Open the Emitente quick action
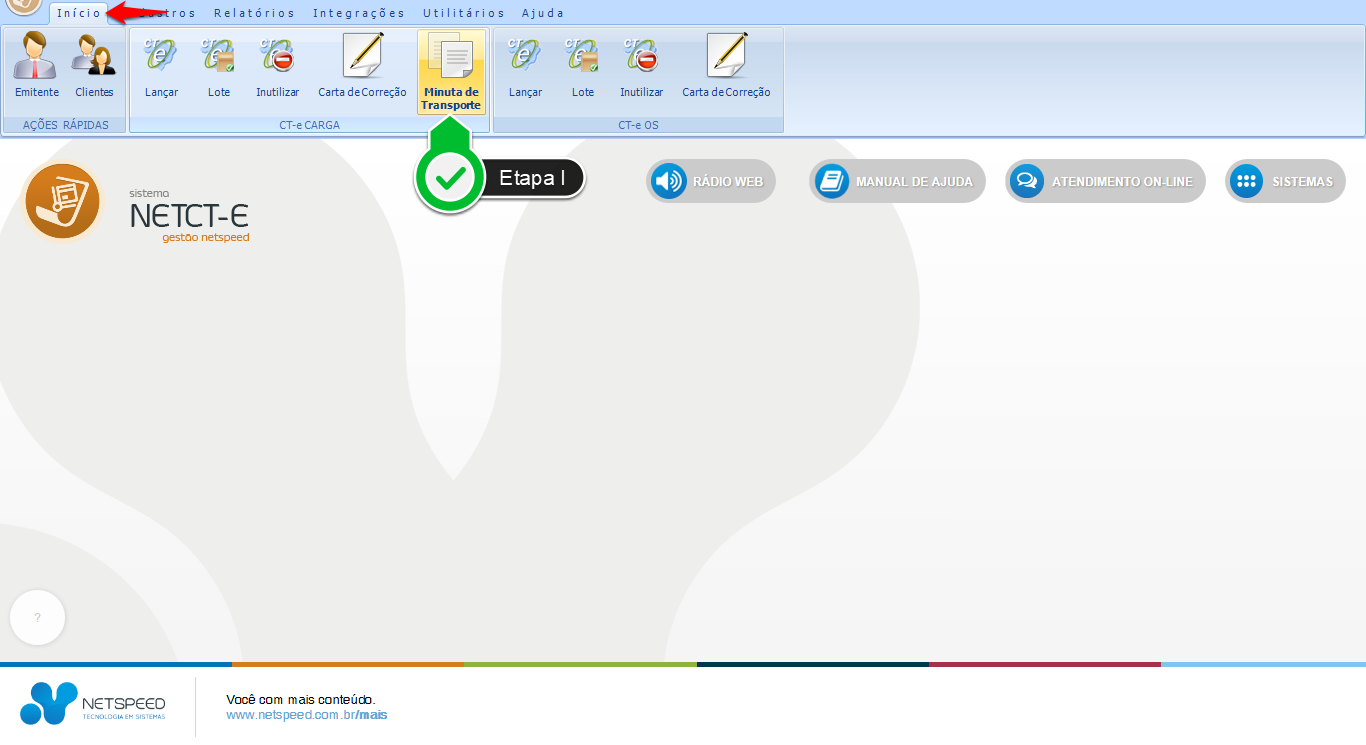The image size is (1366, 745). pyautogui.click(x=37, y=68)
